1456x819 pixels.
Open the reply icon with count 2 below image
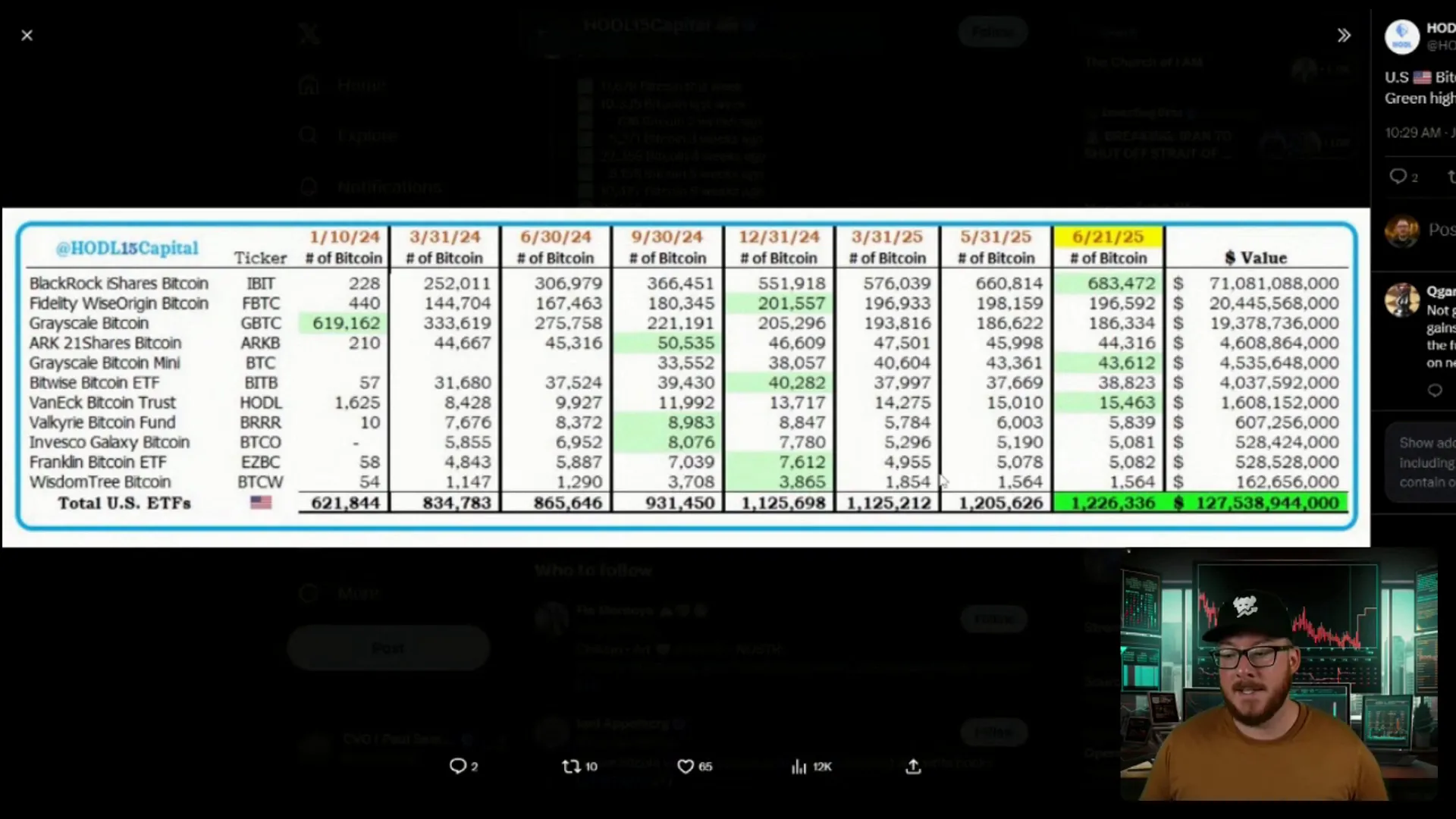point(463,766)
